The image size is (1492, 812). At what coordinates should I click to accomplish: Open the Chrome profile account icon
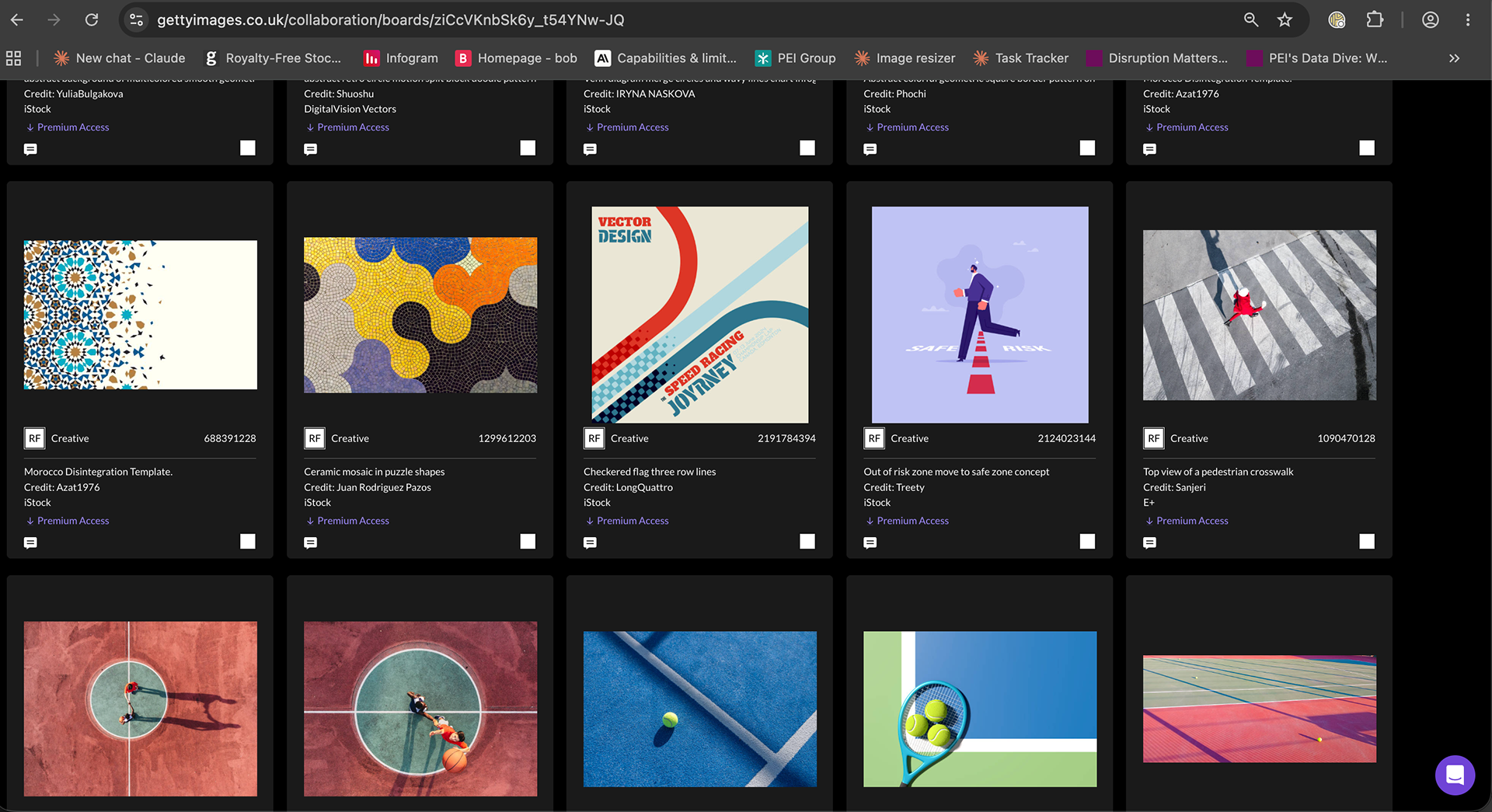(1431, 20)
